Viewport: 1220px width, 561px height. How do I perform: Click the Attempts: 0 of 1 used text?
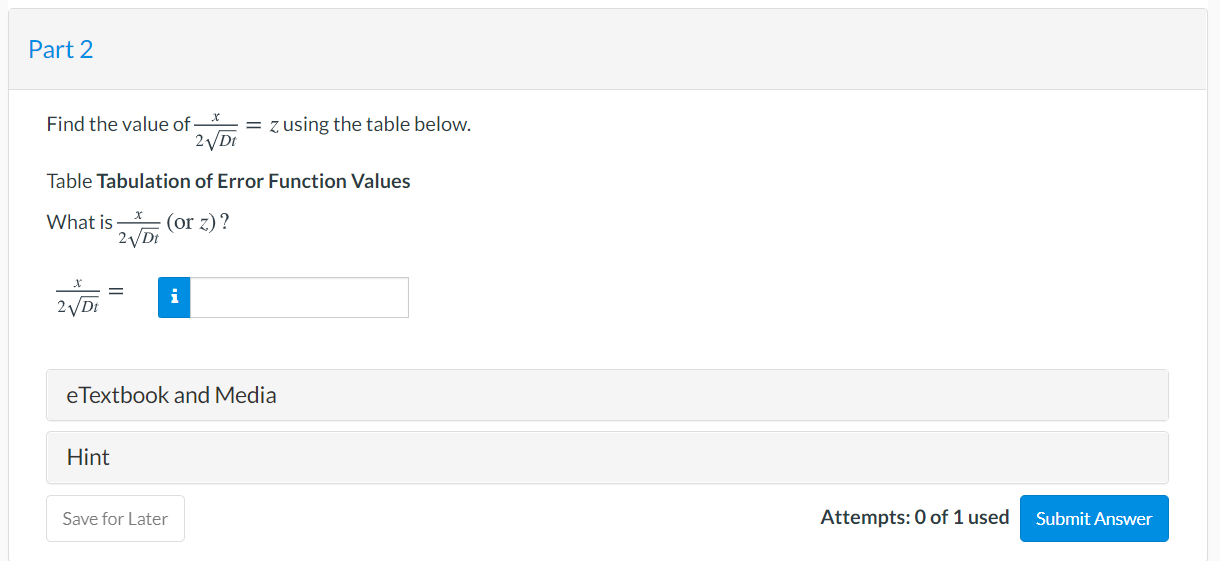(x=914, y=517)
